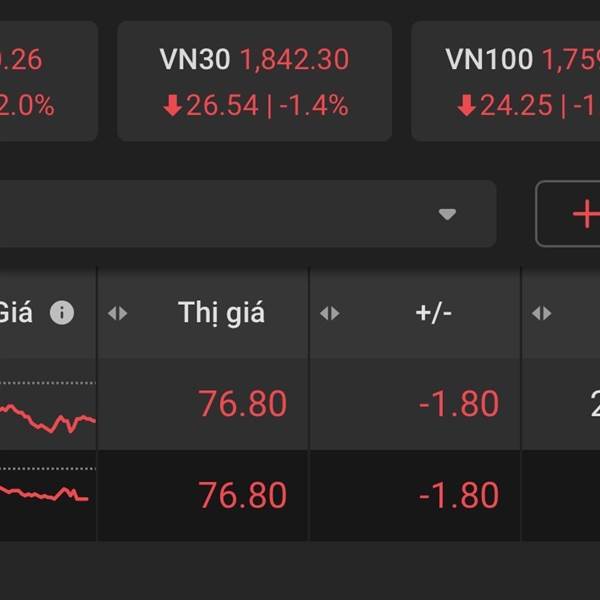Select the +/- column header
This screenshot has width=600, height=600.
point(433,313)
